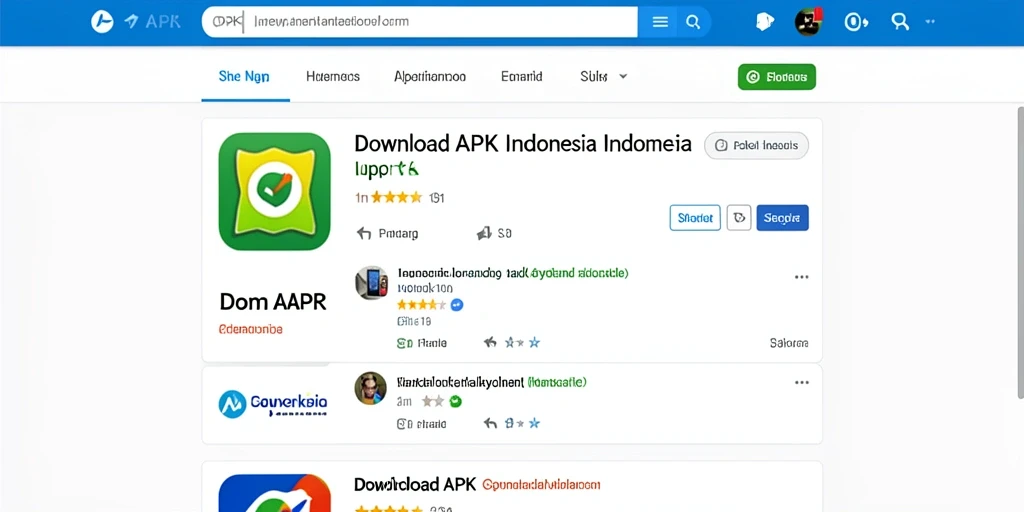Open first review title with green text
The width and height of the screenshot is (1024, 512).
pyautogui.click(x=513, y=273)
